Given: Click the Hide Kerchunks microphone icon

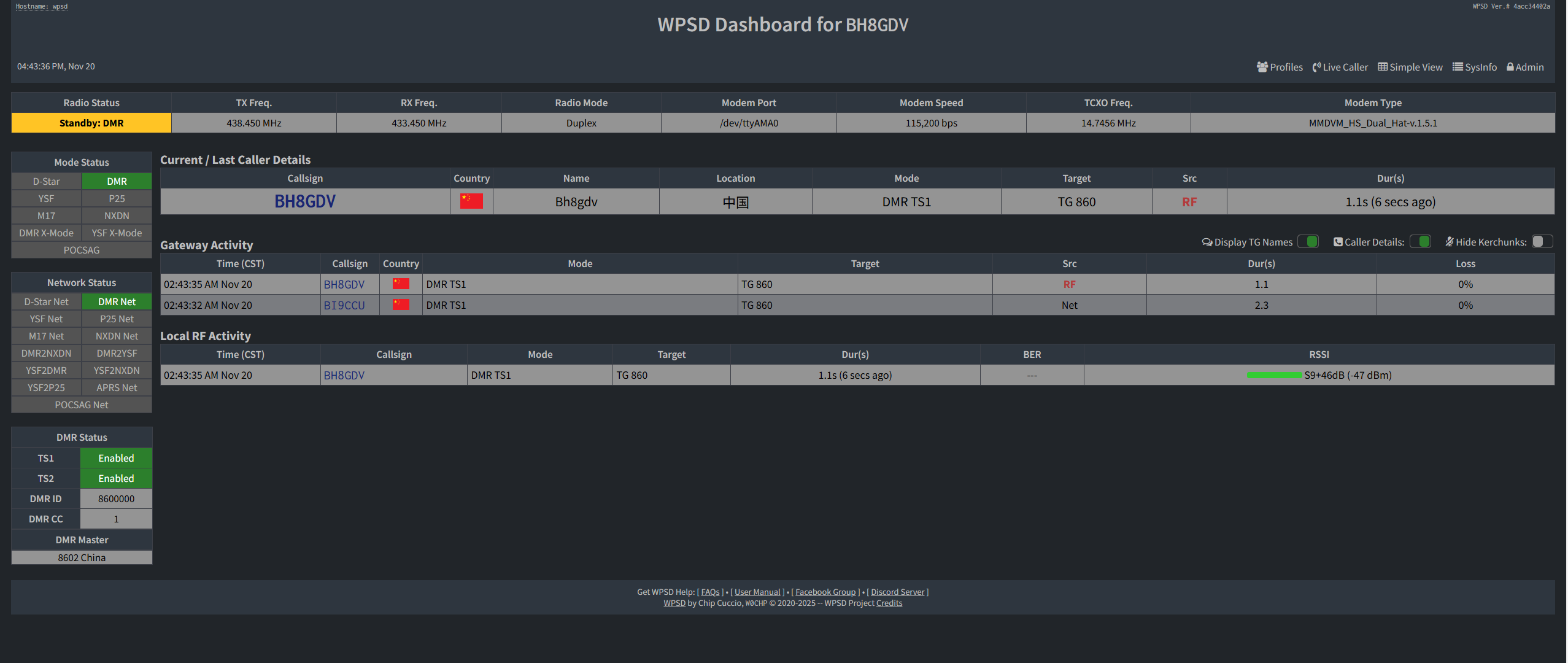Looking at the screenshot, I should 1450,242.
